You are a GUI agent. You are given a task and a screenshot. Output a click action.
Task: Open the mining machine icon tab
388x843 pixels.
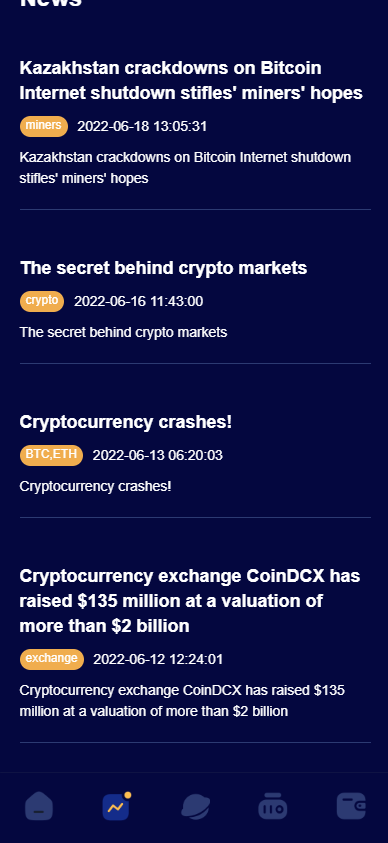tap(272, 806)
